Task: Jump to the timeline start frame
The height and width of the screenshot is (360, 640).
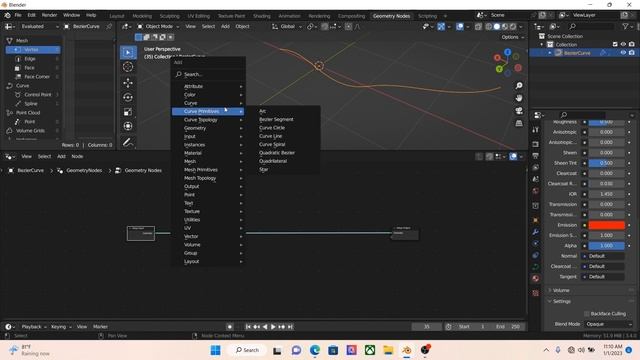Action: [x=248, y=327]
